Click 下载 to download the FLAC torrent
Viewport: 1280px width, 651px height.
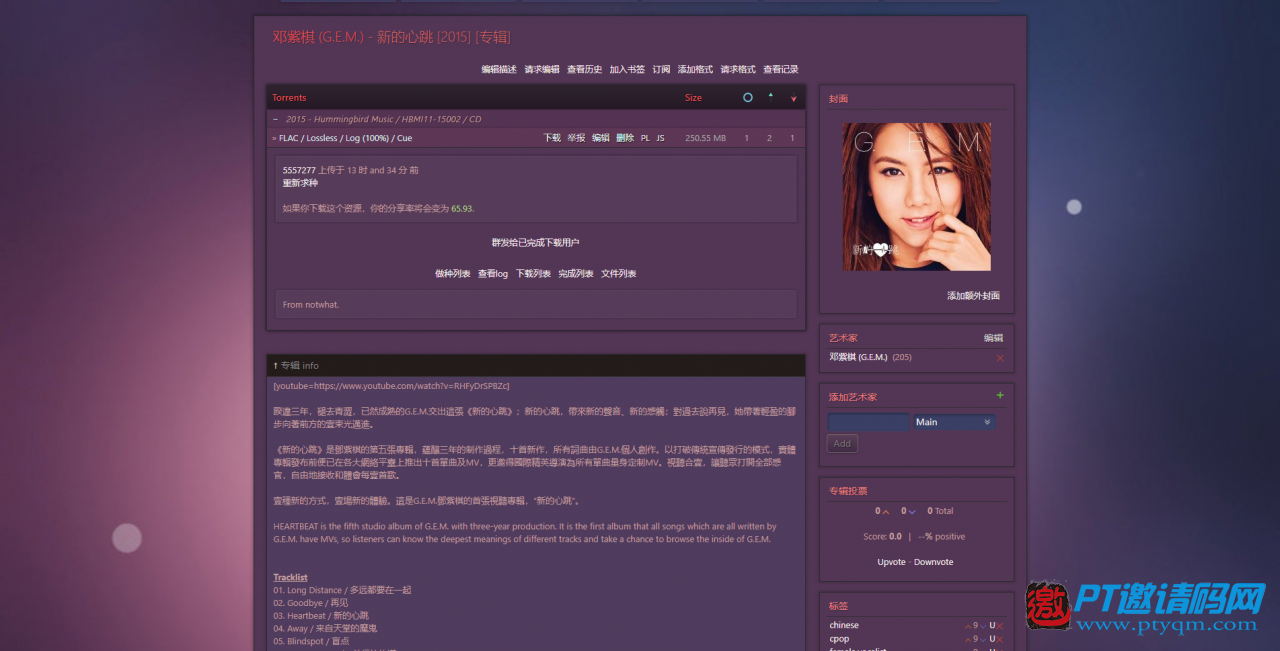552,138
